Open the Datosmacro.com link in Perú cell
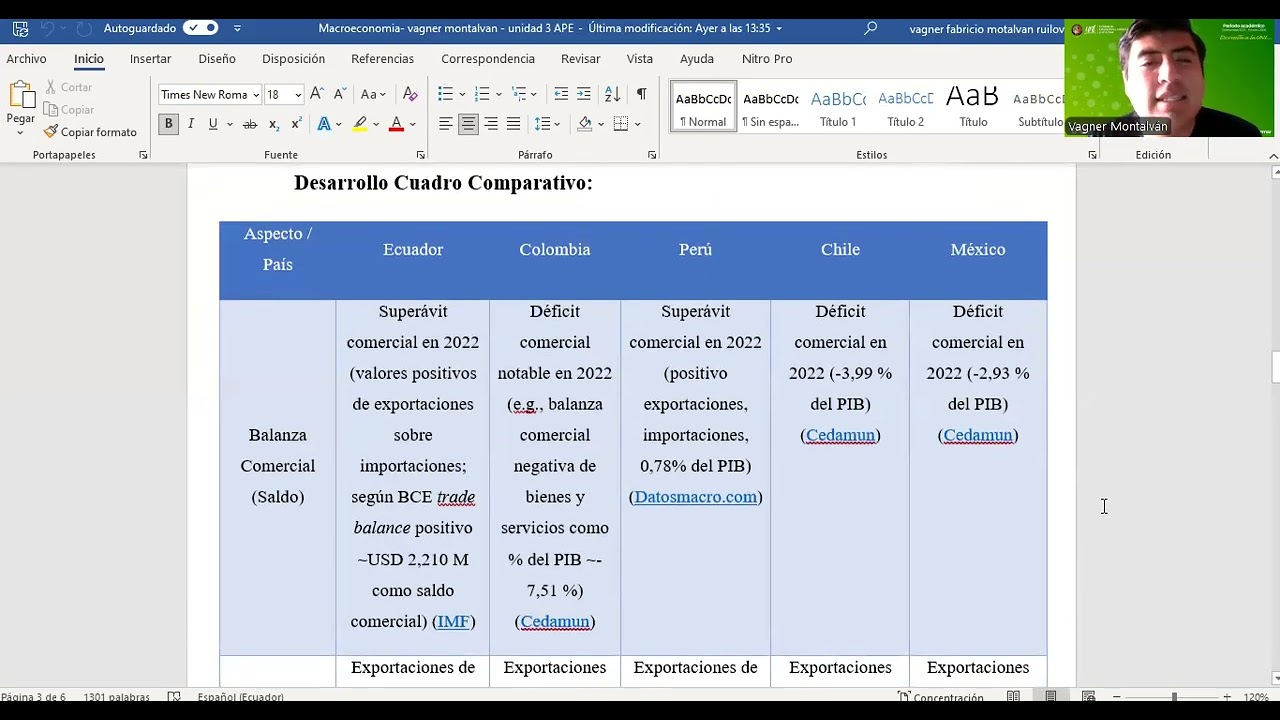The width and height of the screenshot is (1280, 720). pos(695,497)
